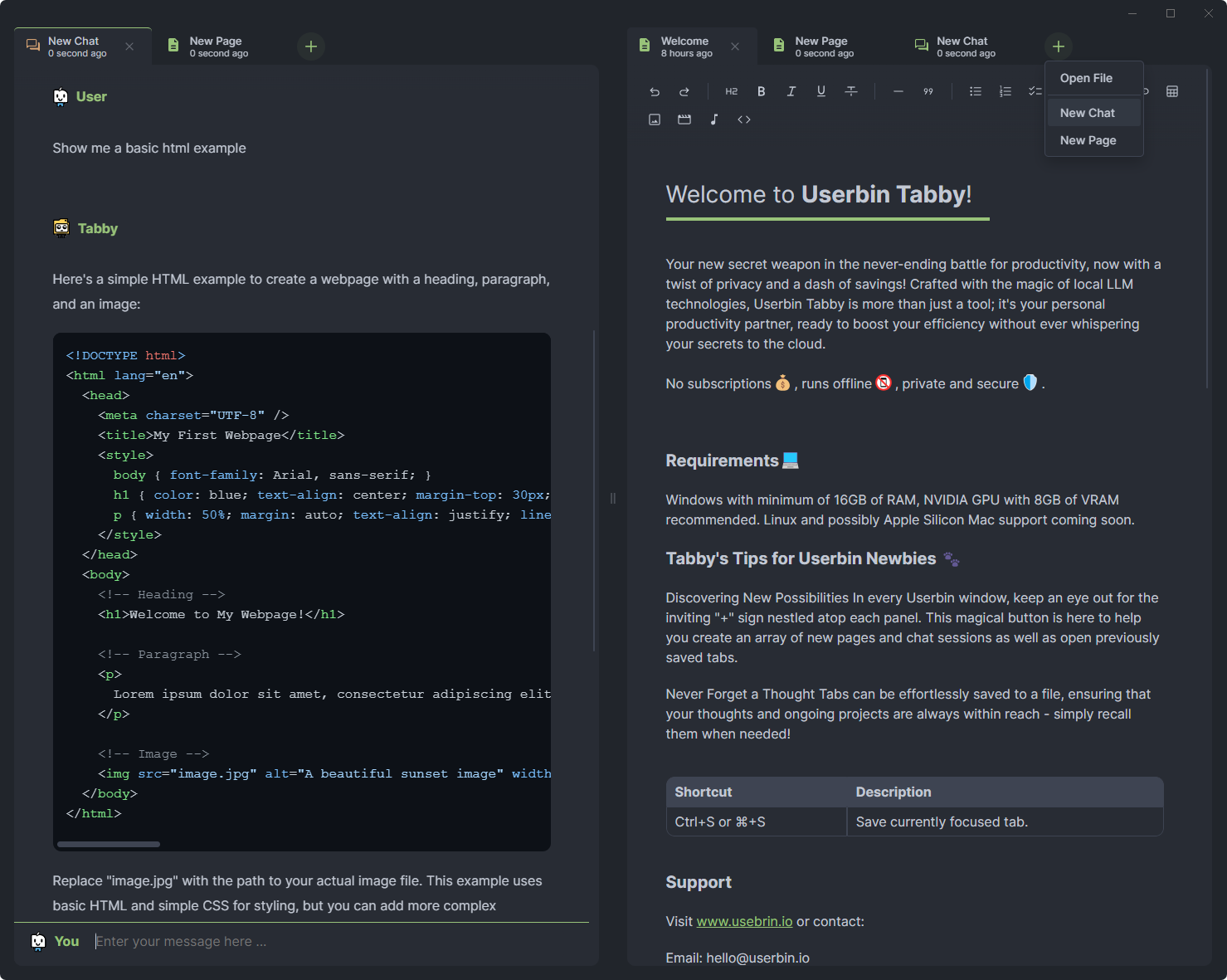Click the plus button in right panel tab bar
The width and height of the screenshot is (1227, 980).
(x=1059, y=46)
